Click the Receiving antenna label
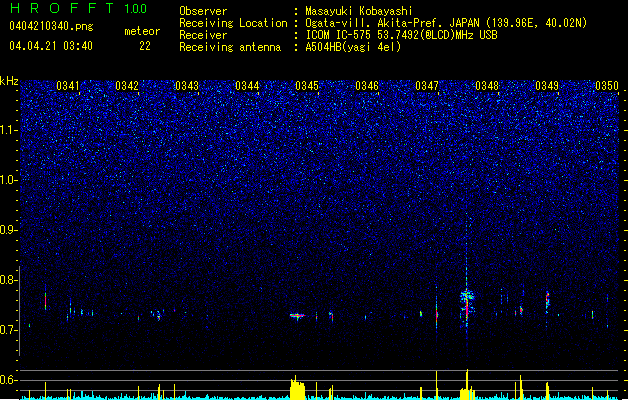Screen dimensions: 629x400 [230, 47]
